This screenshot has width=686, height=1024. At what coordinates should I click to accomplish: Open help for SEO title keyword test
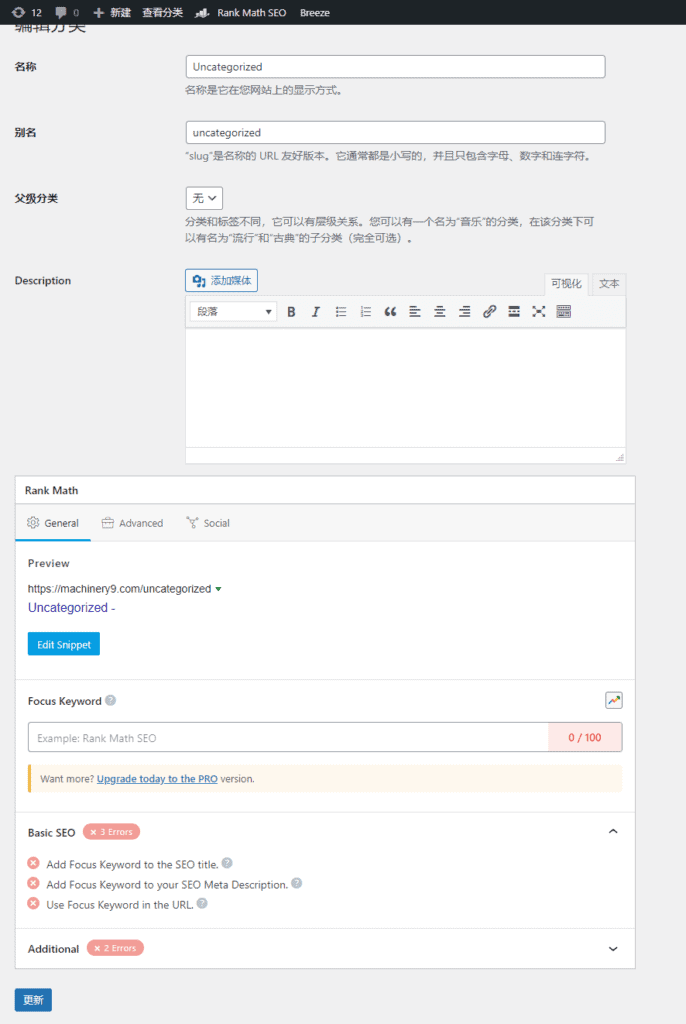tap(227, 863)
